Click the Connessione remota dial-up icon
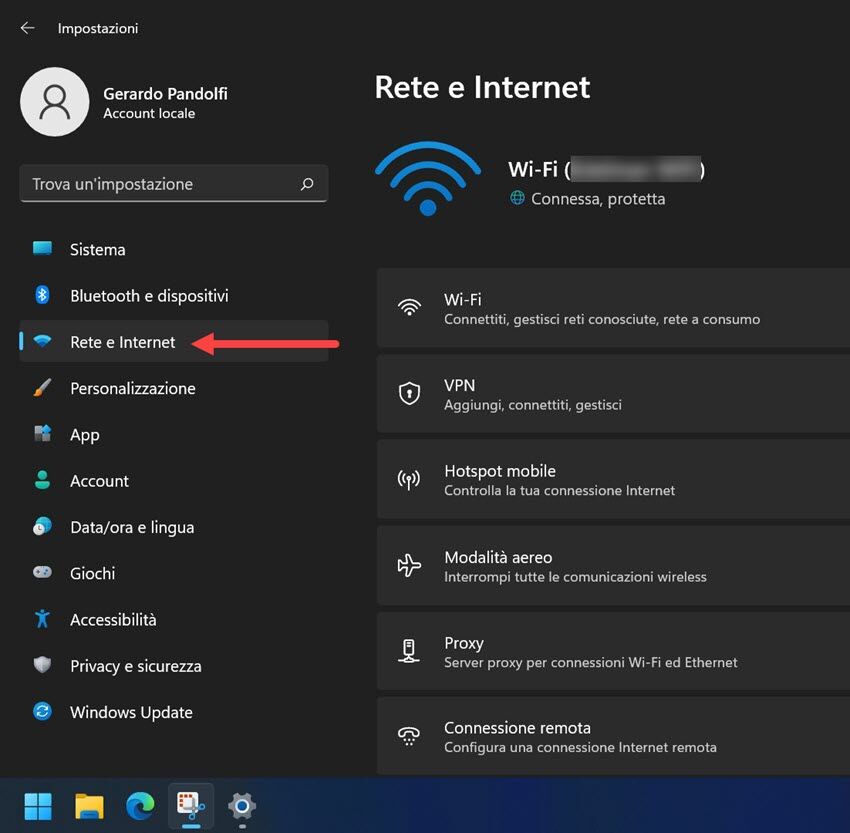Viewport: 850px width, 833px height. coord(409,736)
